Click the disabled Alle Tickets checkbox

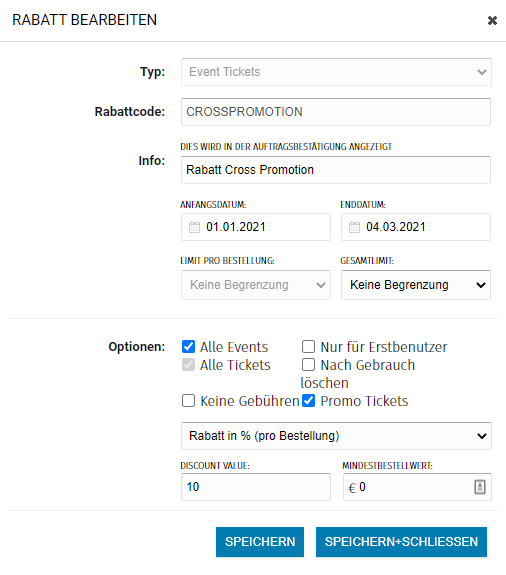188,365
